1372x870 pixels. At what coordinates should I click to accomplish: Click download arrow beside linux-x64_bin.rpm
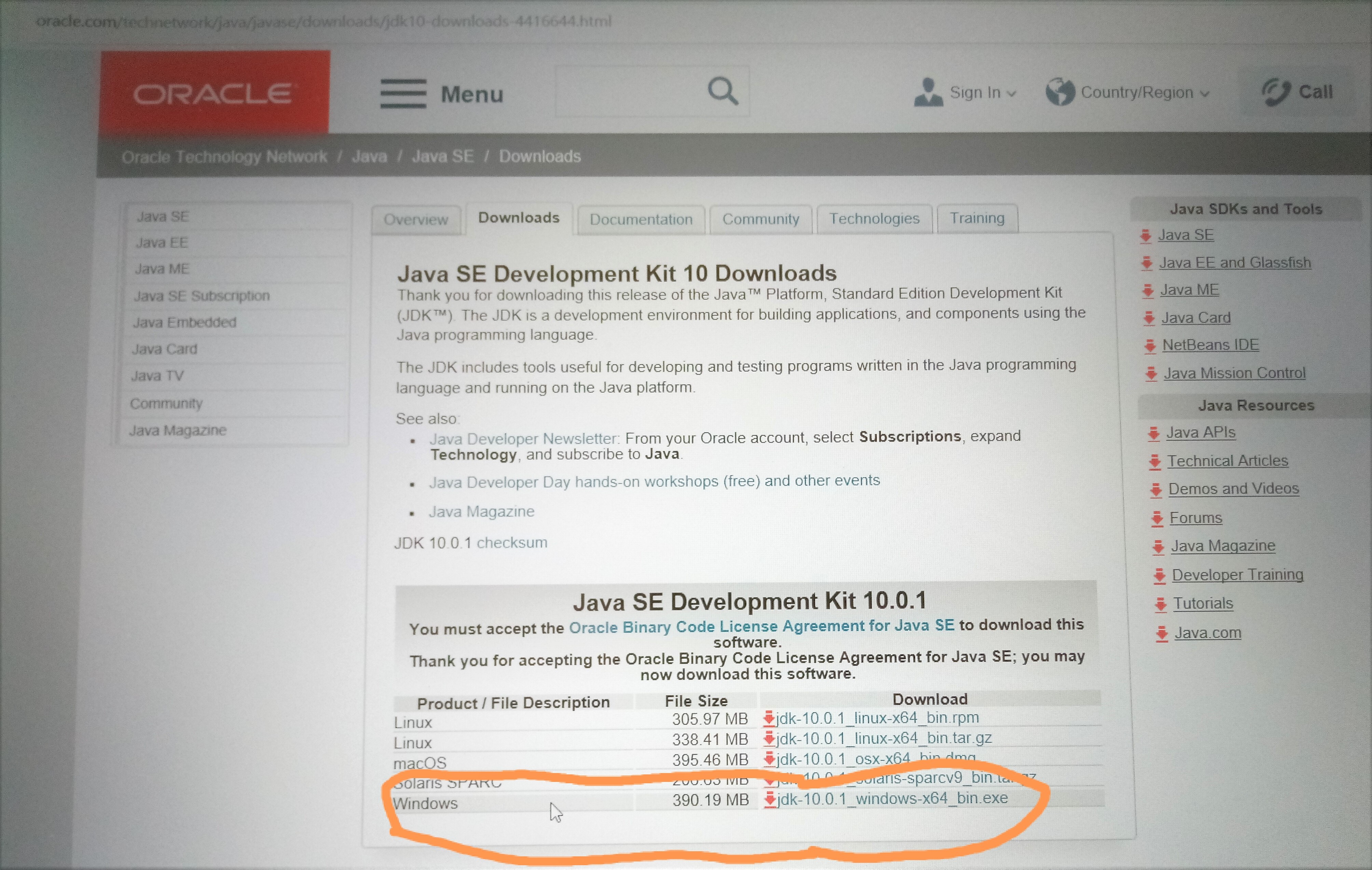coord(769,718)
